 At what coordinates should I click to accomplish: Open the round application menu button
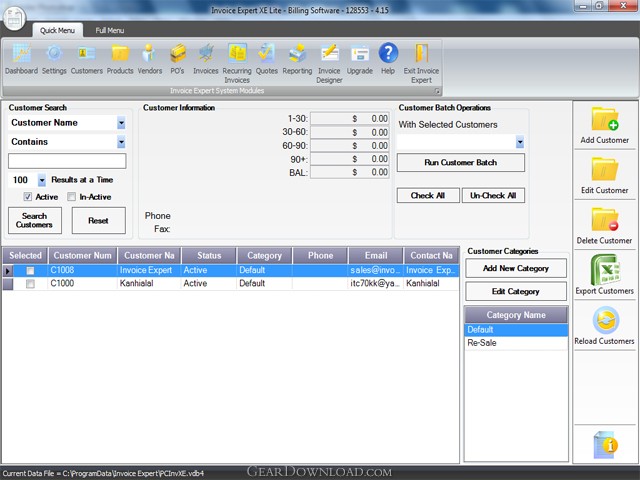pos(14,18)
